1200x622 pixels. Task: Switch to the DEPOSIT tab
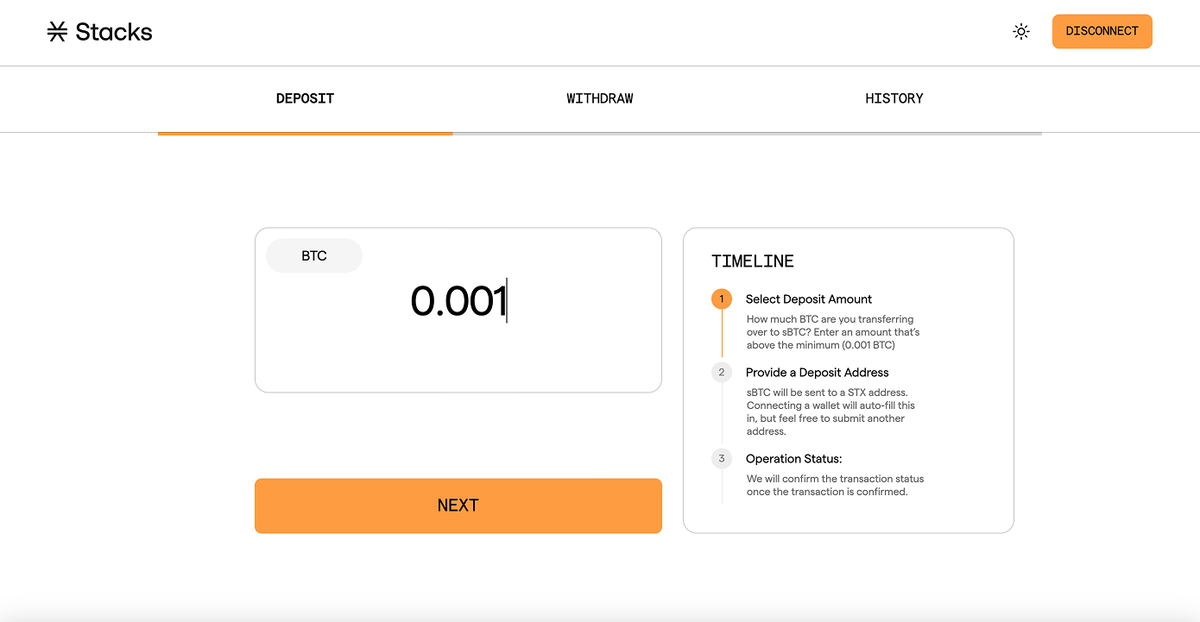305,99
